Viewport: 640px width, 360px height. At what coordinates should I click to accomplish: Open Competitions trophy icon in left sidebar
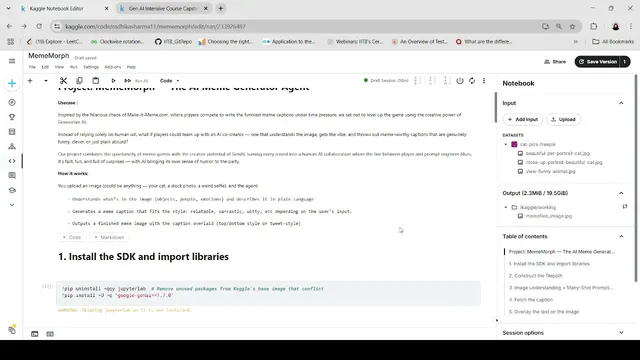pos(12,117)
